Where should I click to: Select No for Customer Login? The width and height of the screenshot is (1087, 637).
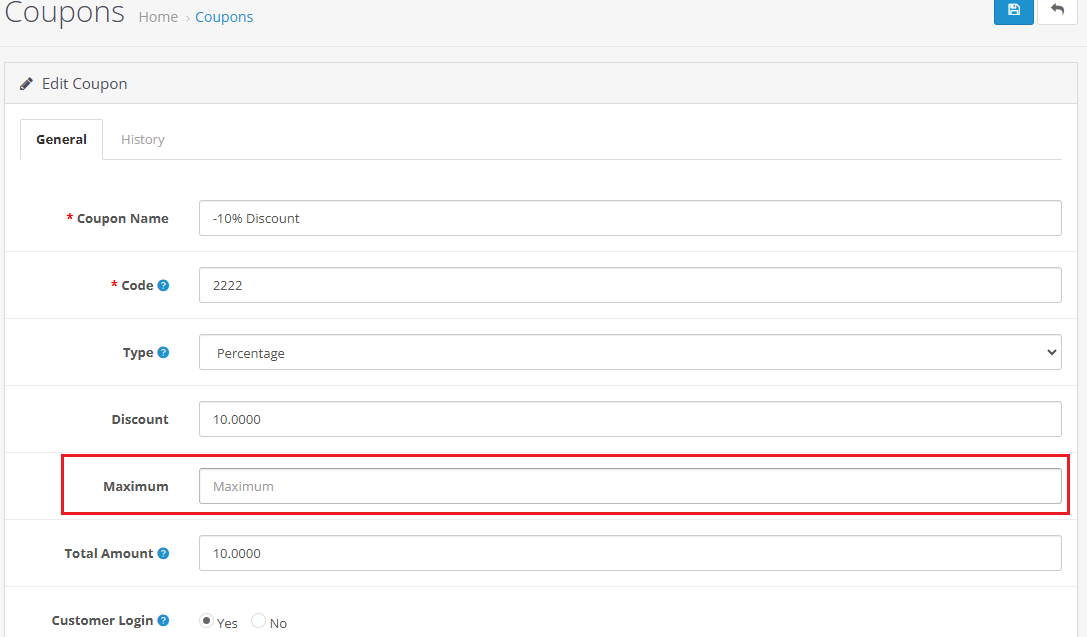[258, 621]
